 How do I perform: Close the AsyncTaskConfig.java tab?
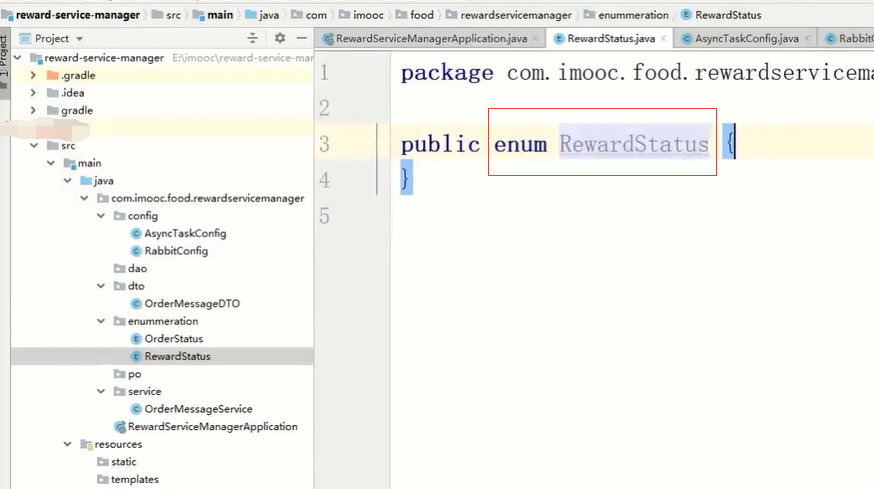[807, 38]
